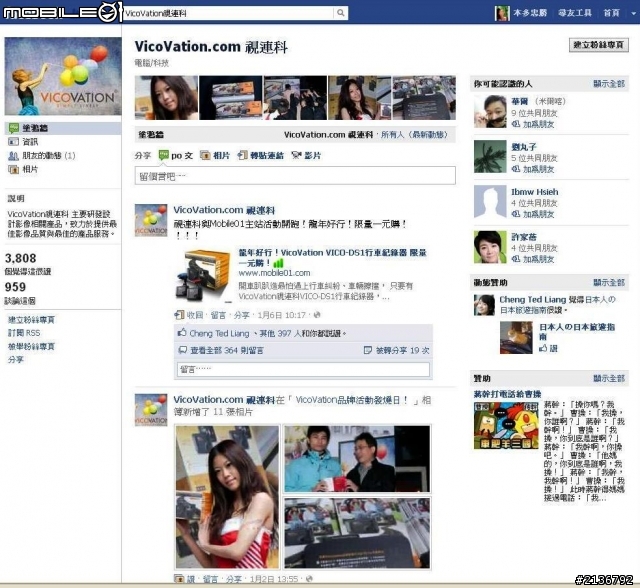Select the 影片 share option
The image size is (640, 588).
pyautogui.click(x=306, y=155)
